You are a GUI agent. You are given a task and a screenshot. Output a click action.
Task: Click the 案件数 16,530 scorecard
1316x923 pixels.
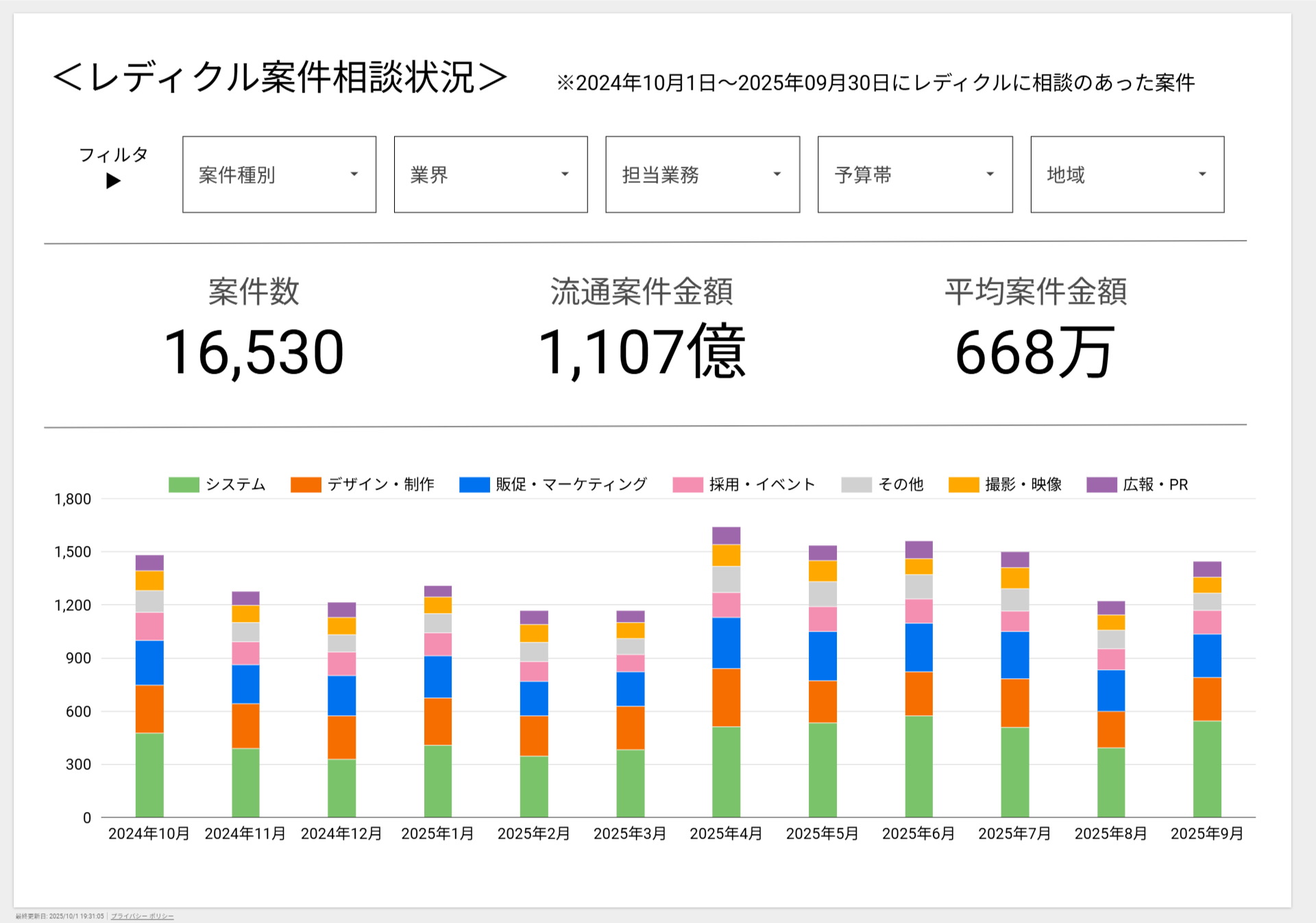pyautogui.click(x=254, y=351)
